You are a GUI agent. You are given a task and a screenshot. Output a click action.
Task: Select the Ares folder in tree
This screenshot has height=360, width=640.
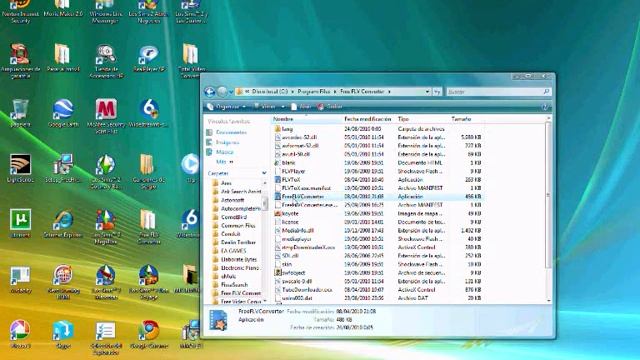tap(226, 183)
